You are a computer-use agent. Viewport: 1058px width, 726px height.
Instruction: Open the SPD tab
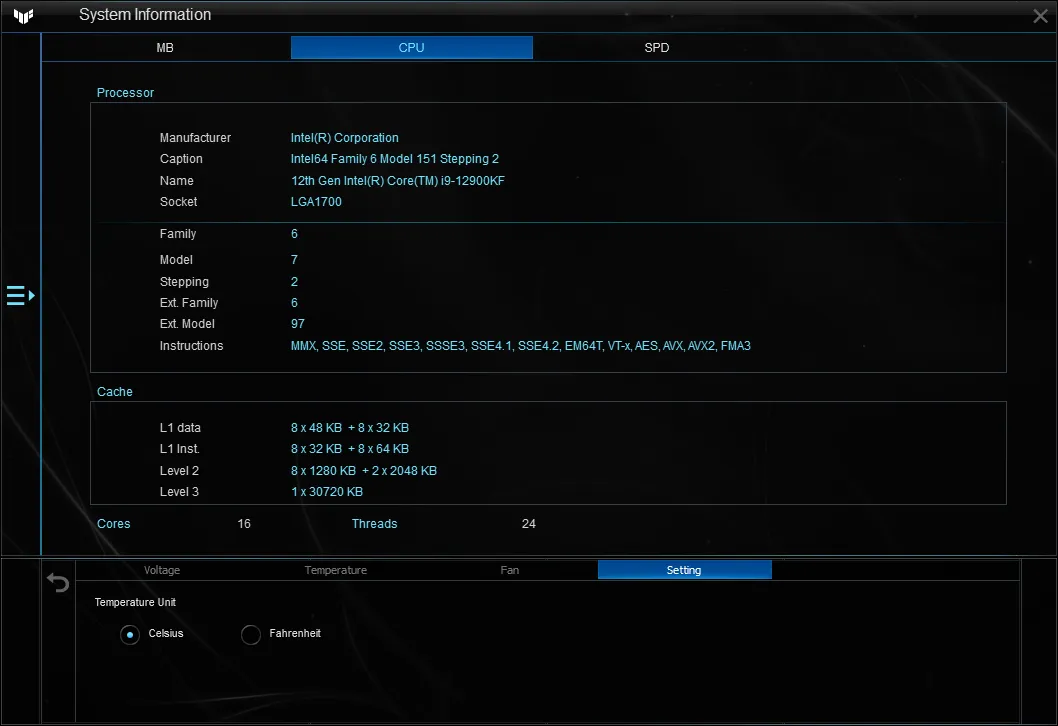pyautogui.click(x=657, y=48)
